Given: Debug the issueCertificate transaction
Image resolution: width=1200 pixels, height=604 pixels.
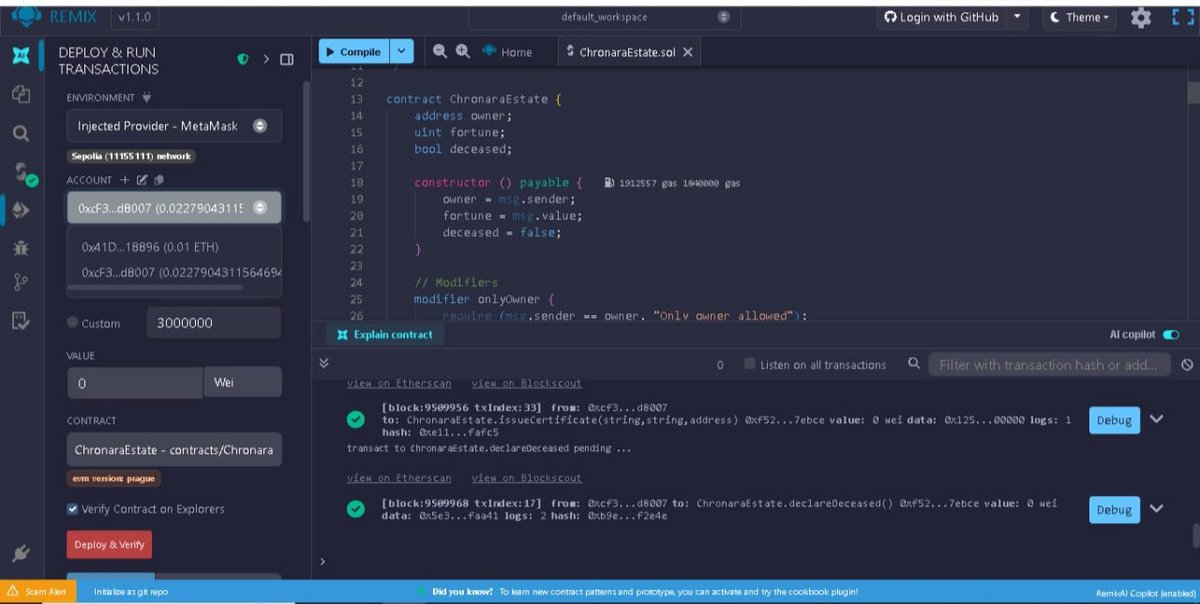Looking at the screenshot, I should tap(1114, 420).
